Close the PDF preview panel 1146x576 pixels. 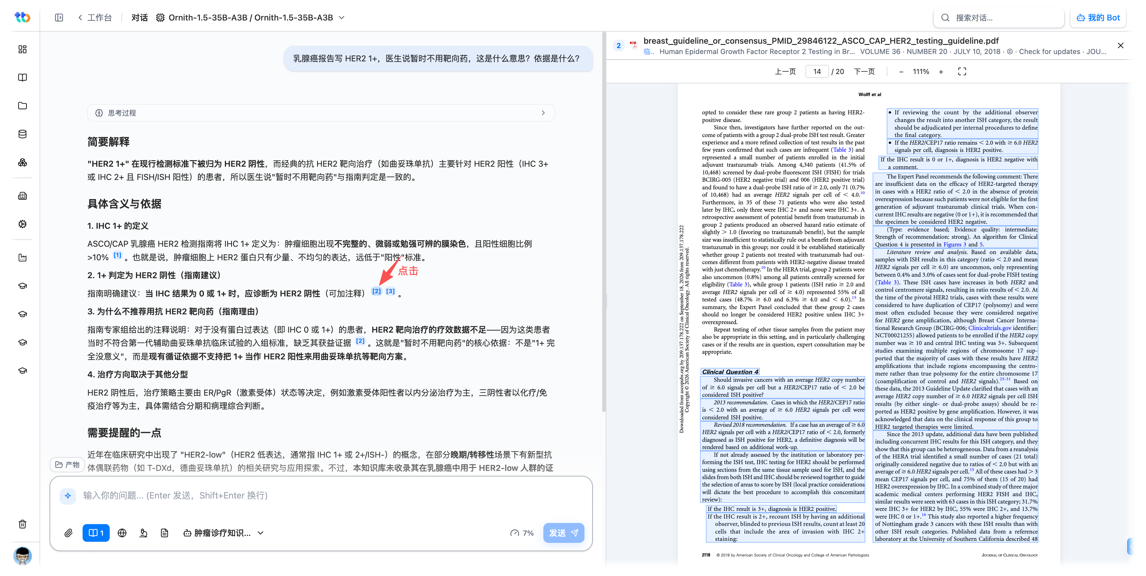1120,45
